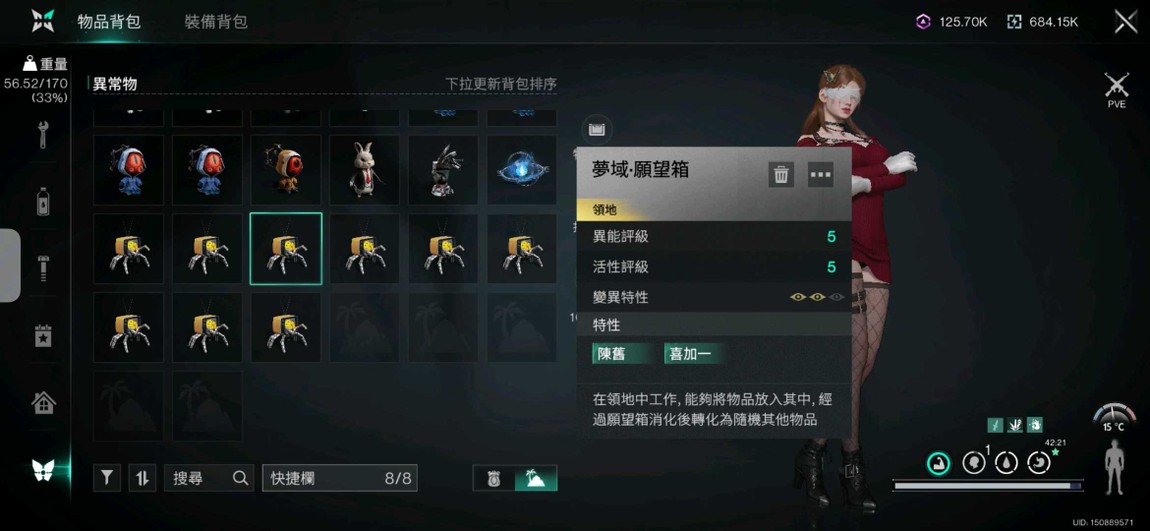Select the bottle consumables category in sidebar
1150x531 pixels.
tap(43, 201)
